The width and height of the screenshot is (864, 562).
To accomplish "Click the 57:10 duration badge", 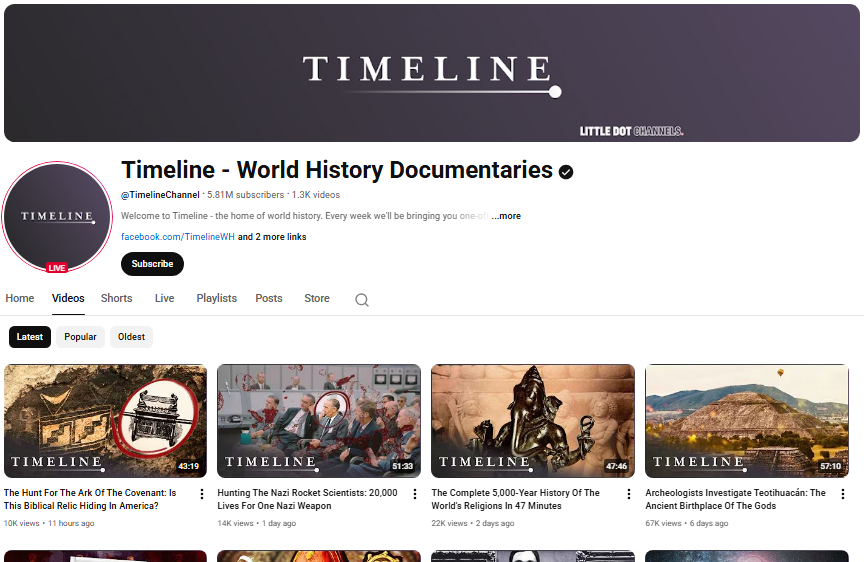I will tap(830, 466).
